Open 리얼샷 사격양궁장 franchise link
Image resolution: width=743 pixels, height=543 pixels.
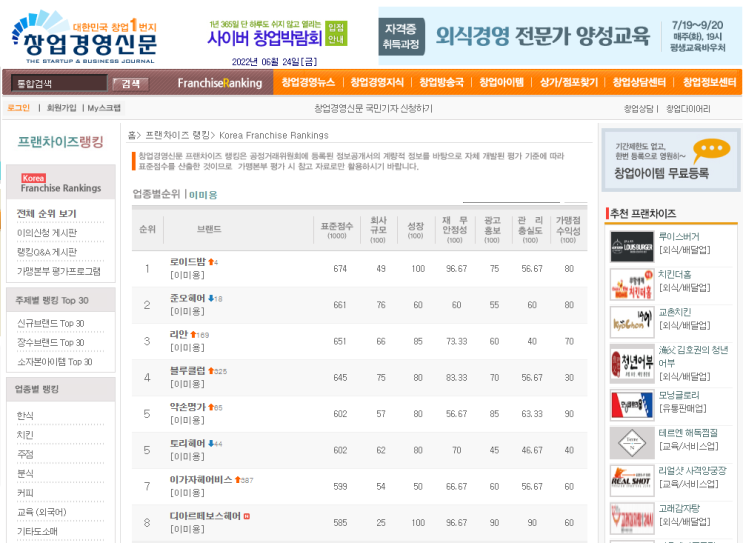(x=692, y=471)
